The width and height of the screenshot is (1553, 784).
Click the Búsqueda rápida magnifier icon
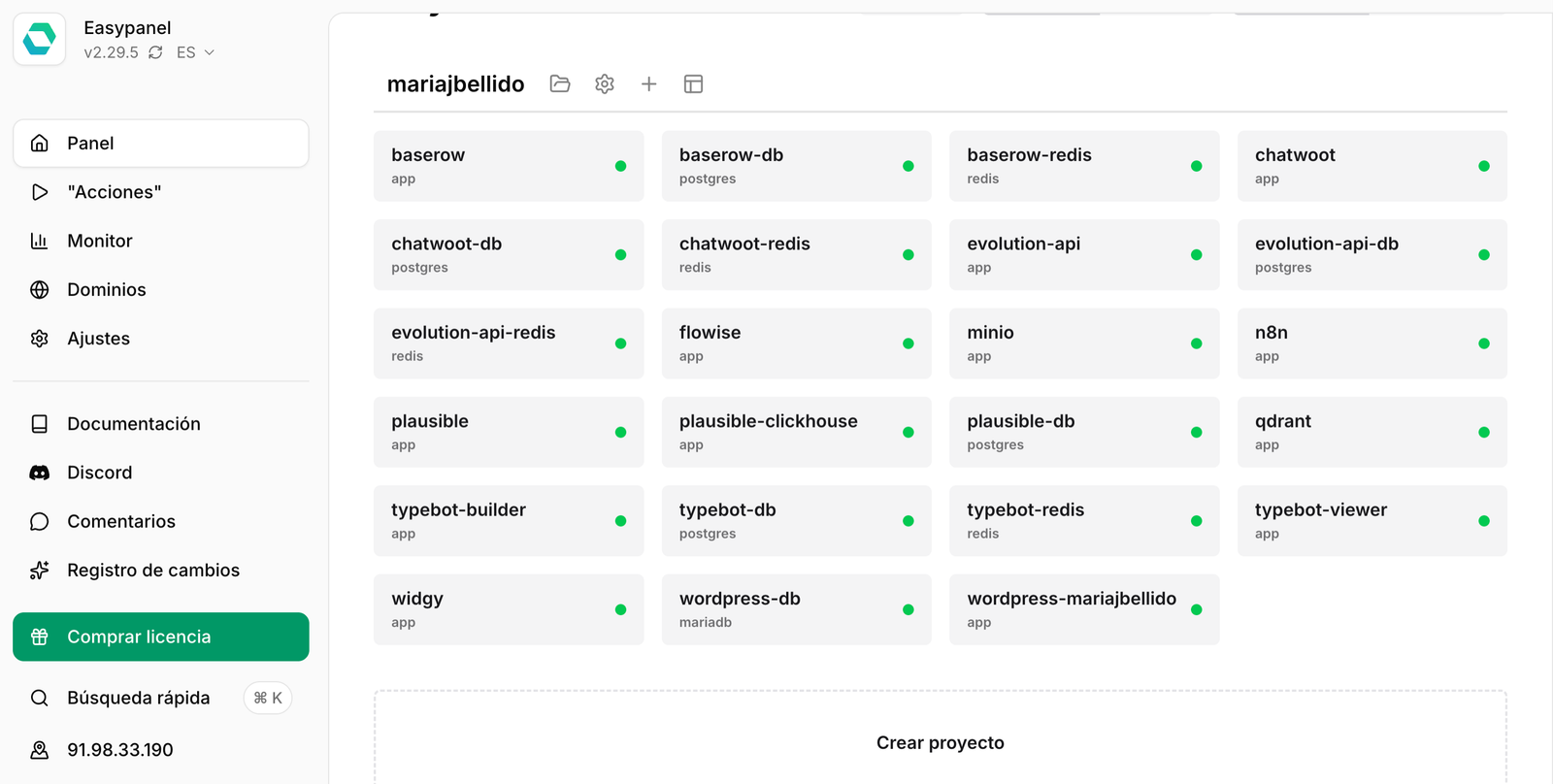[x=40, y=698]
